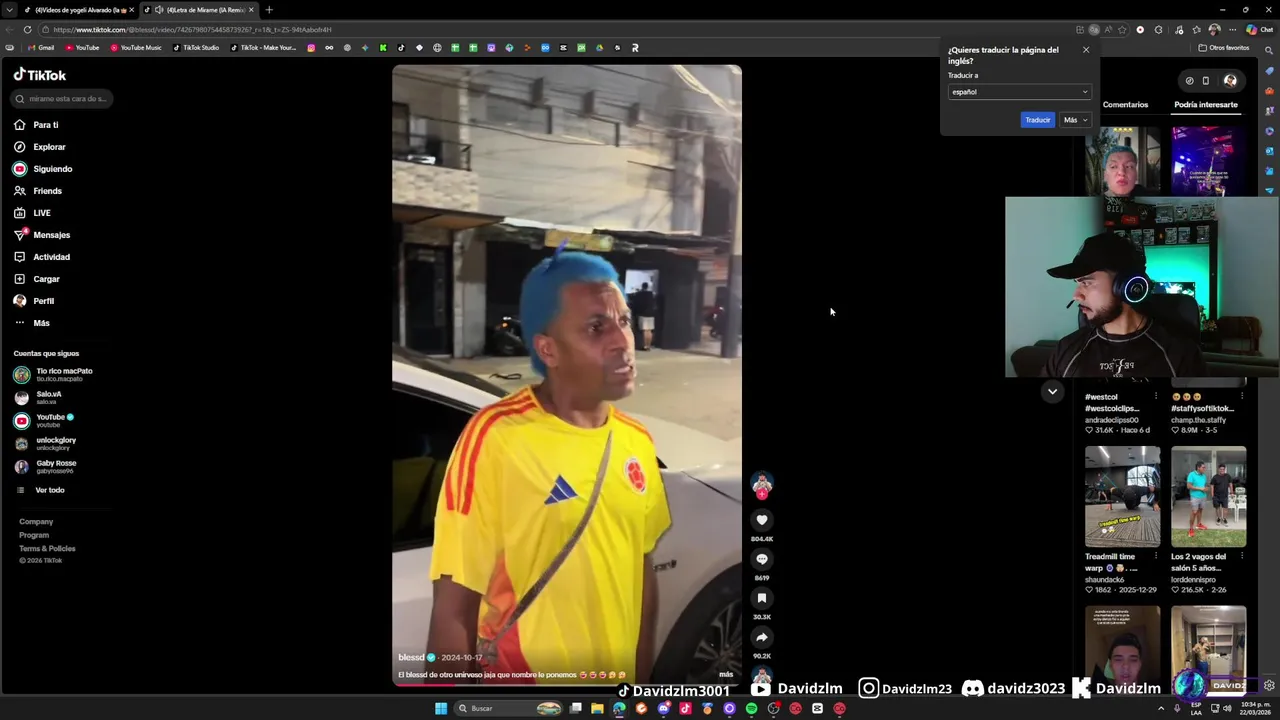The height and width of the screenshot is (720, 1280).
Task: Open a new browser tab
Action: click(268, 10)
